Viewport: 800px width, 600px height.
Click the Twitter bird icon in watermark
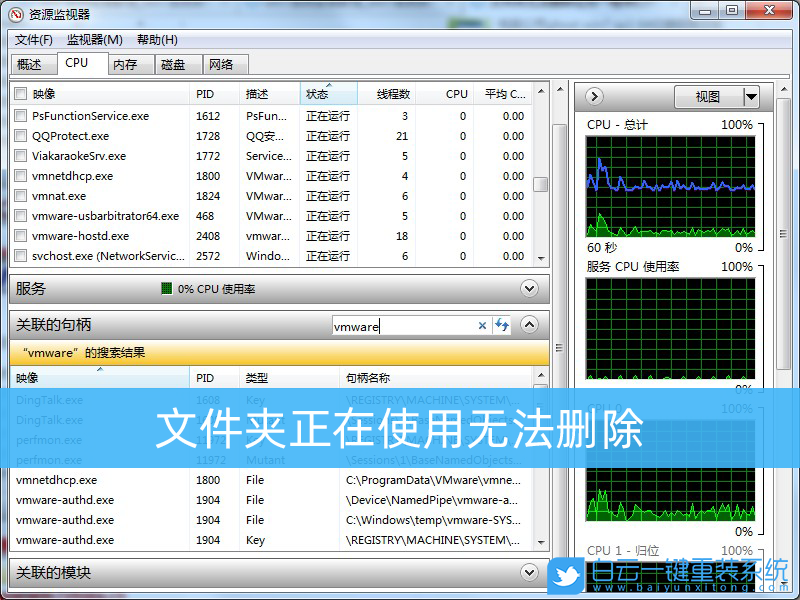(x=567, y=575)
